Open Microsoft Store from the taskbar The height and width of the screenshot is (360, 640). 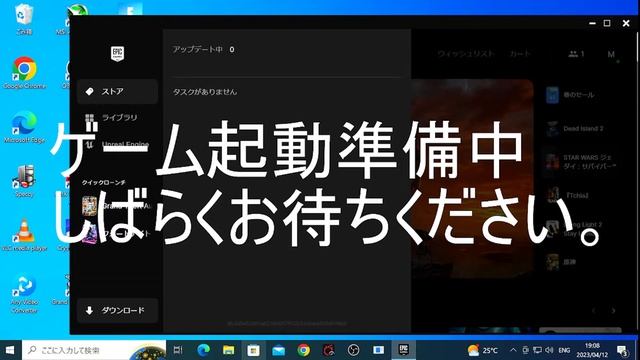253,350
